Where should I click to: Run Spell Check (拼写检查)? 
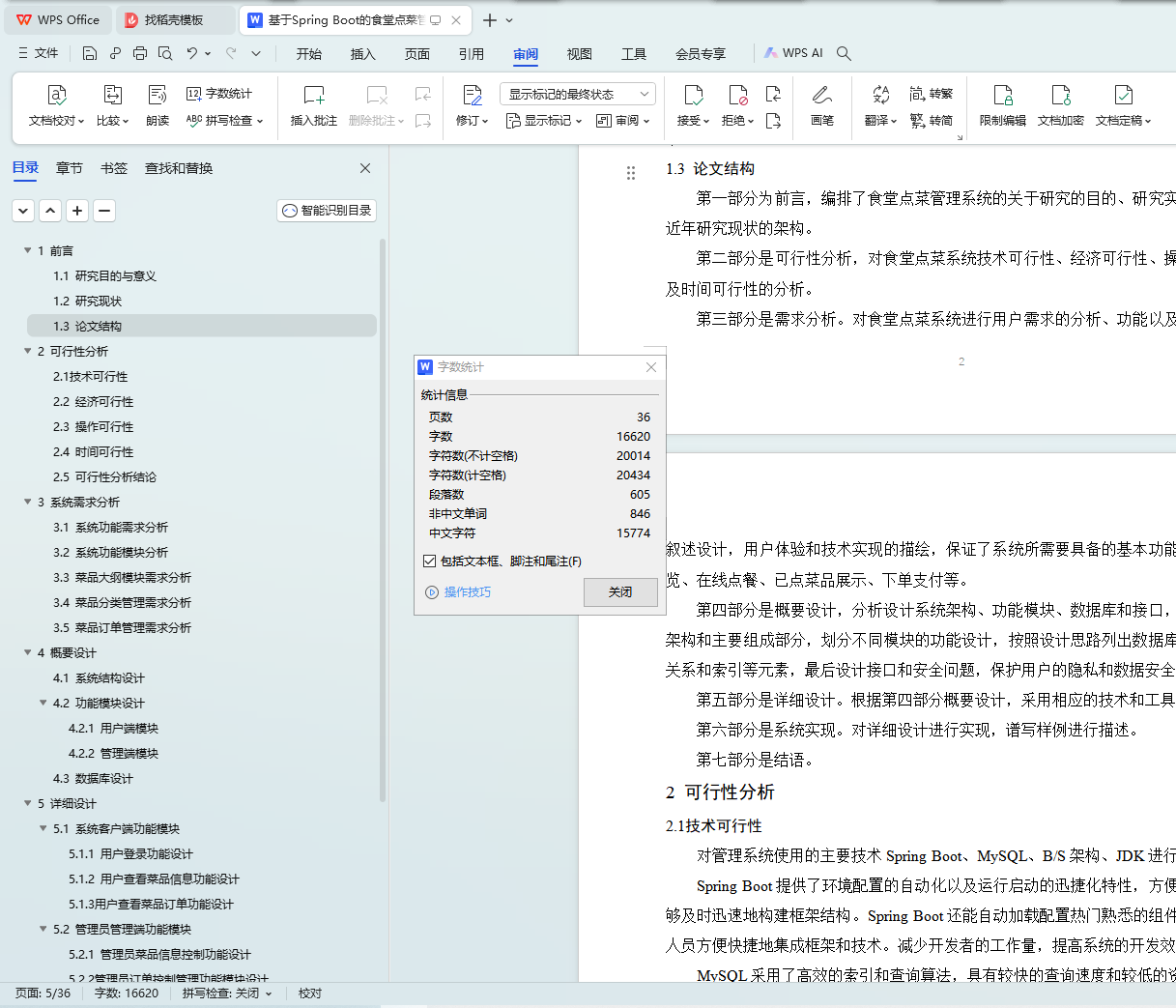pyautogui.click(x=224, y=121)
